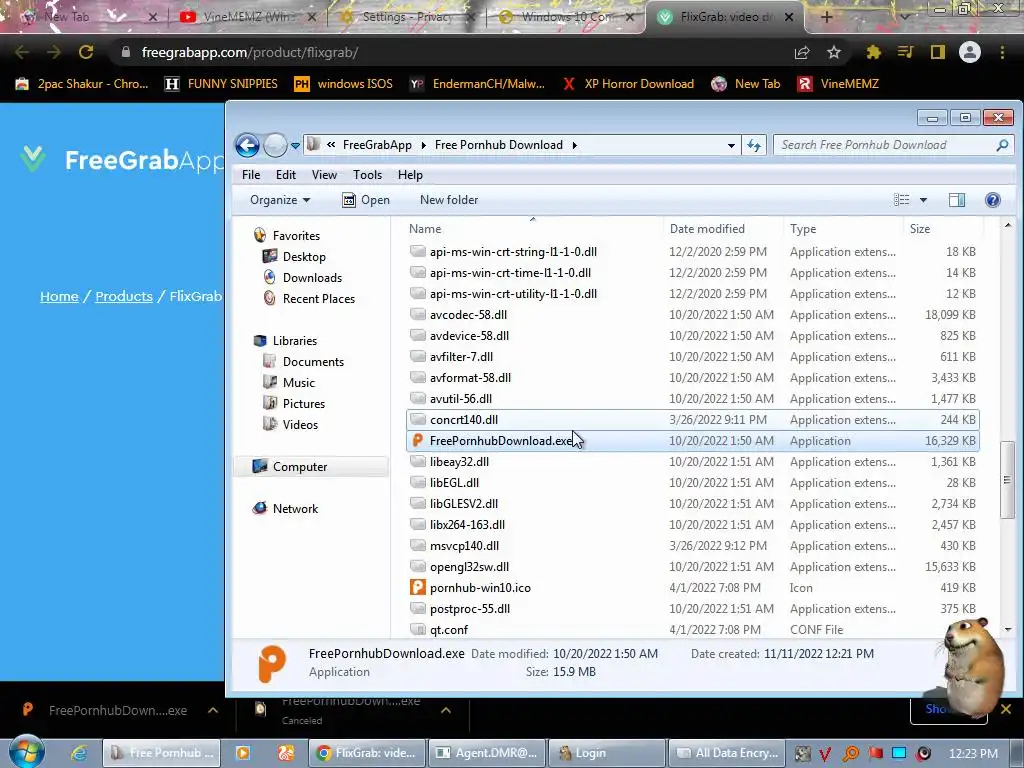The image size is (1024, 768).
Task: Toggle the Chrome side panel icon
Action: [x=938, y=52]
